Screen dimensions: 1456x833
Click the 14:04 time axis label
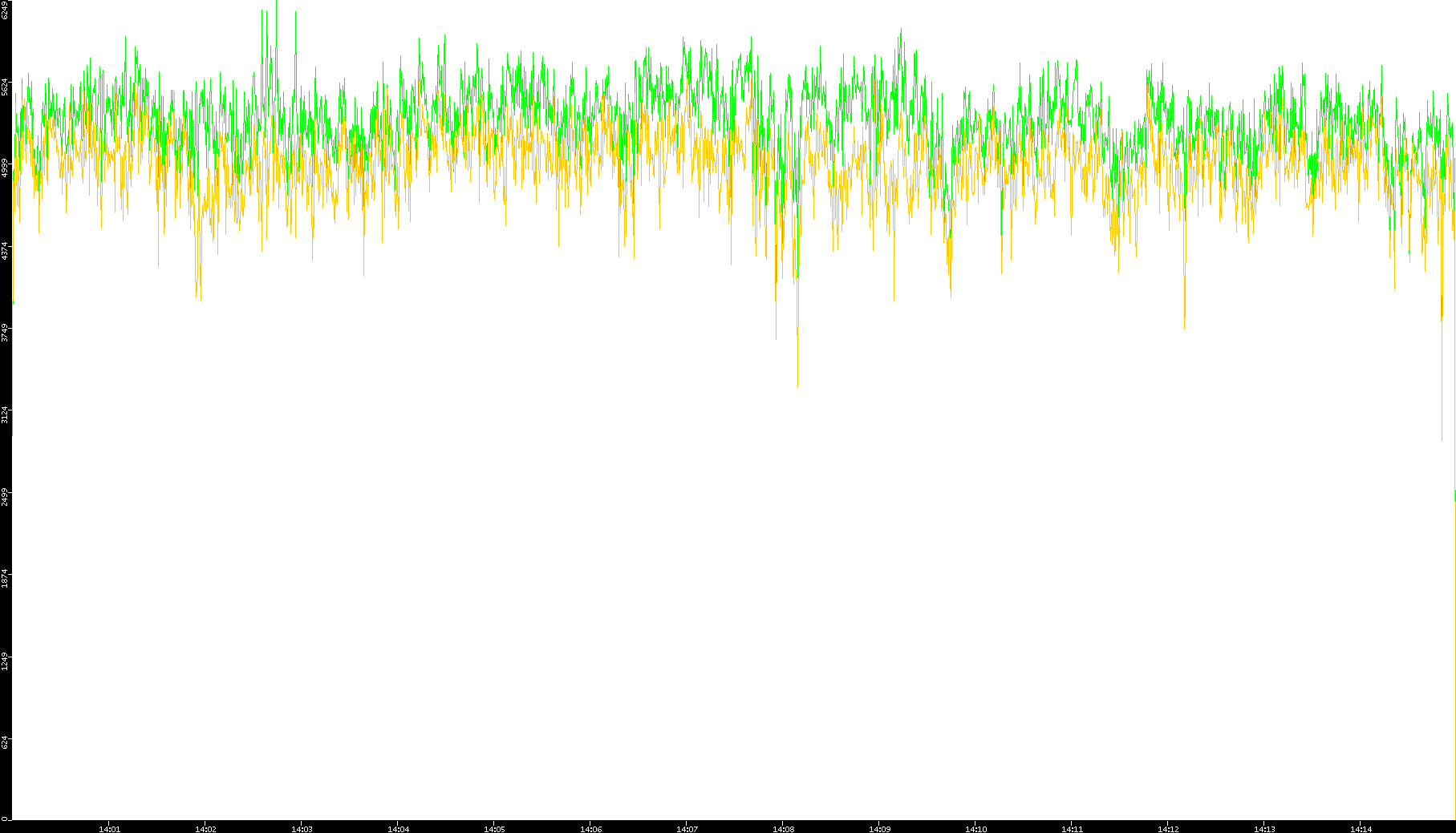click(x=398, y=829)
